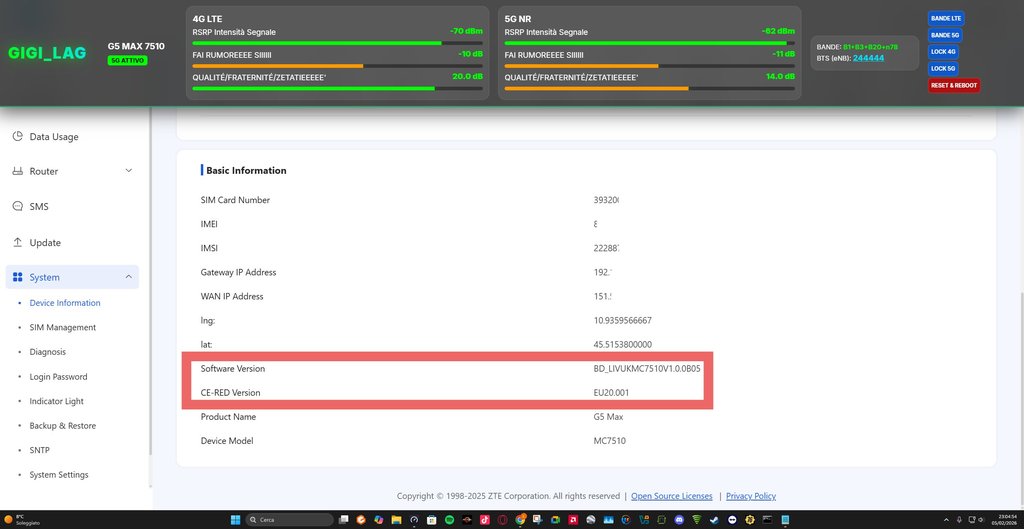Open the Windows Start menu
Screen dimensions: 1024x529
point(236,520)
